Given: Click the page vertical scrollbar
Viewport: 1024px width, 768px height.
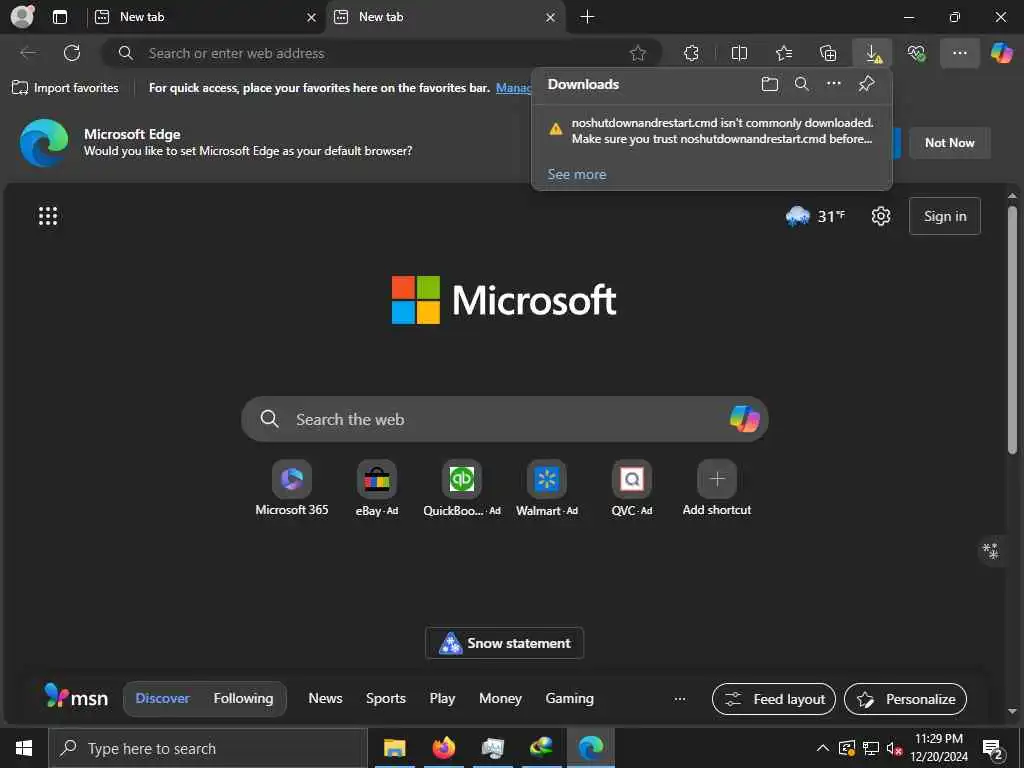Looking at the screenshot, I should tap(1012, 330).
